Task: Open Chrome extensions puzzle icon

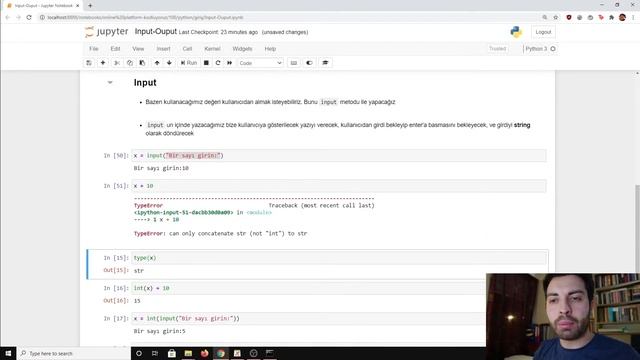Action: (611, 18)
